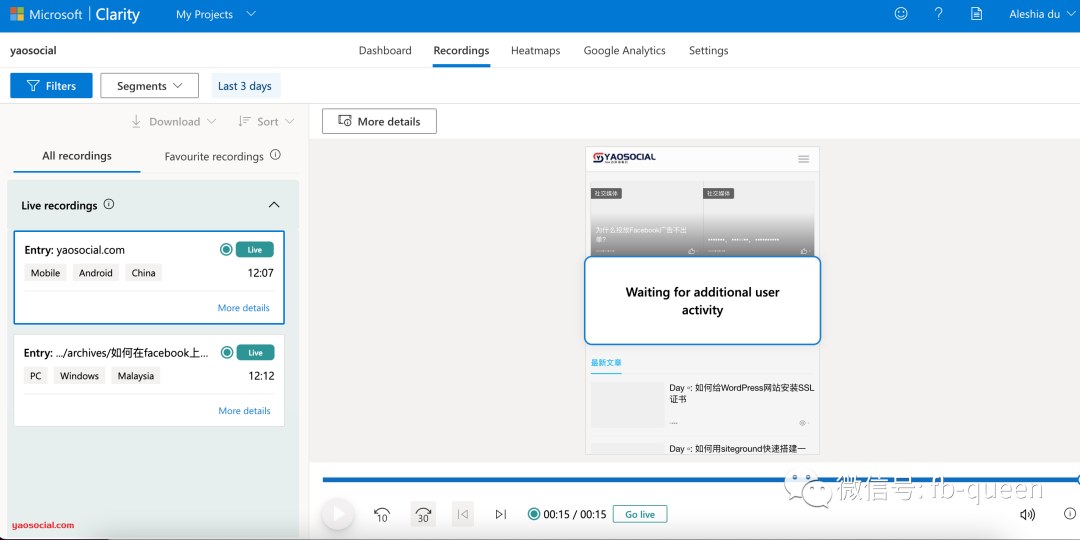The image size is (1080, 540).
Task: Switch to Favourite recordings tab
Action: pos(214,156)
